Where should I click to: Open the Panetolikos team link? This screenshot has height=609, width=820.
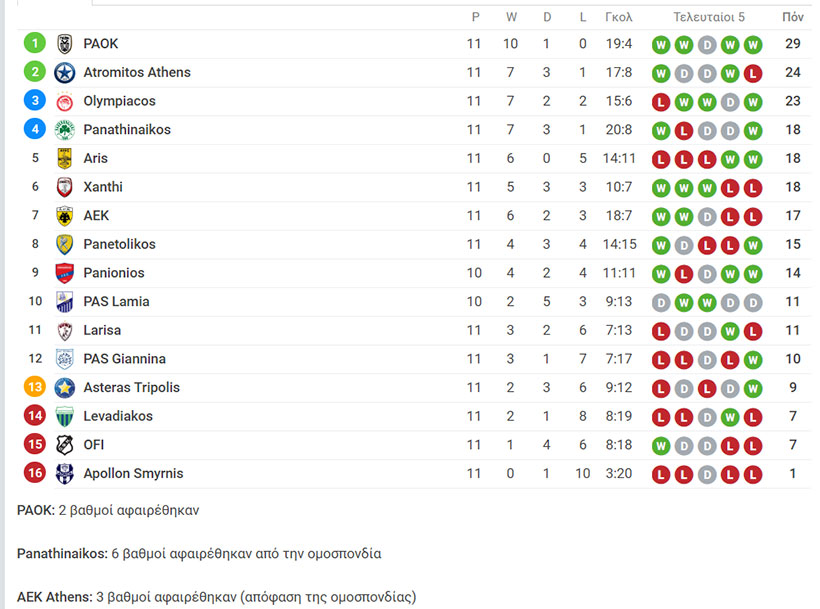click(119, 245)
